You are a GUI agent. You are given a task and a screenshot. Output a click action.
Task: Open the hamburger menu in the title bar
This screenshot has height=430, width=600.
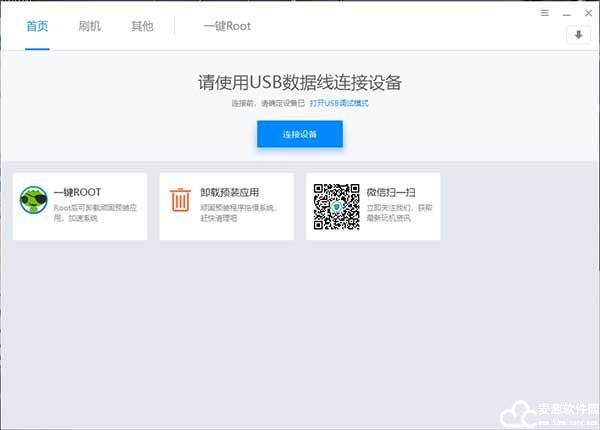545,13
